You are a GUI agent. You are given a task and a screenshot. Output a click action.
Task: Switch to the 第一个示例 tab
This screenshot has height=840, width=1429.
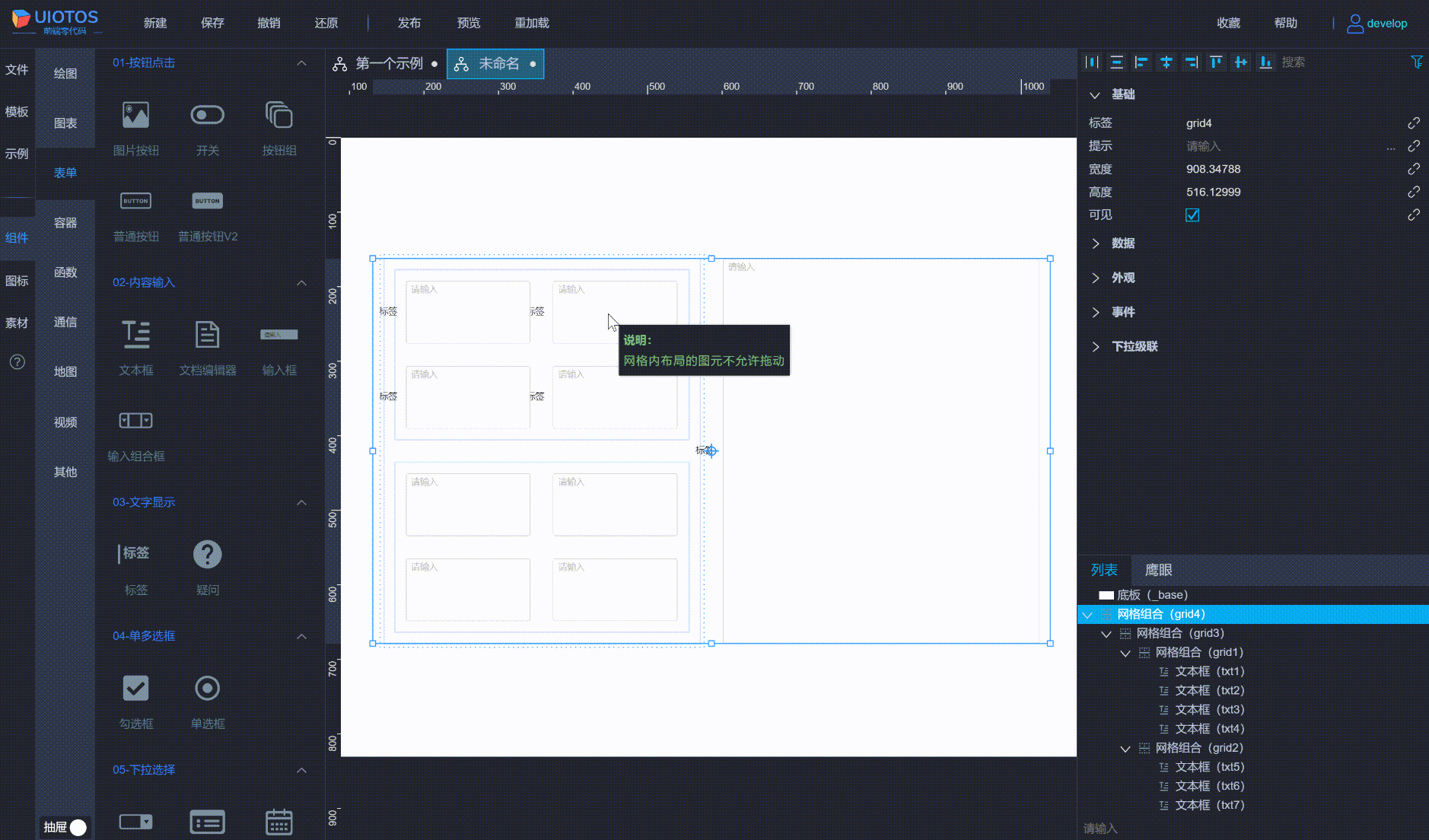pyautogui.click(x=388, y=64)
